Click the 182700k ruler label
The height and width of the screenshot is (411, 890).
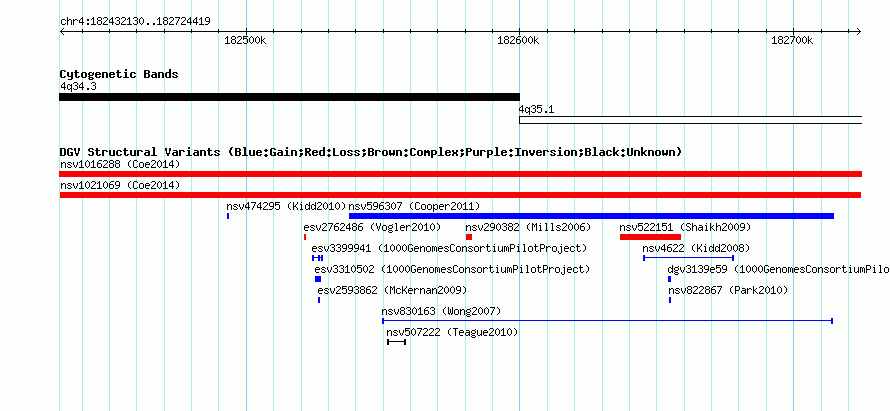coord(792,40)
